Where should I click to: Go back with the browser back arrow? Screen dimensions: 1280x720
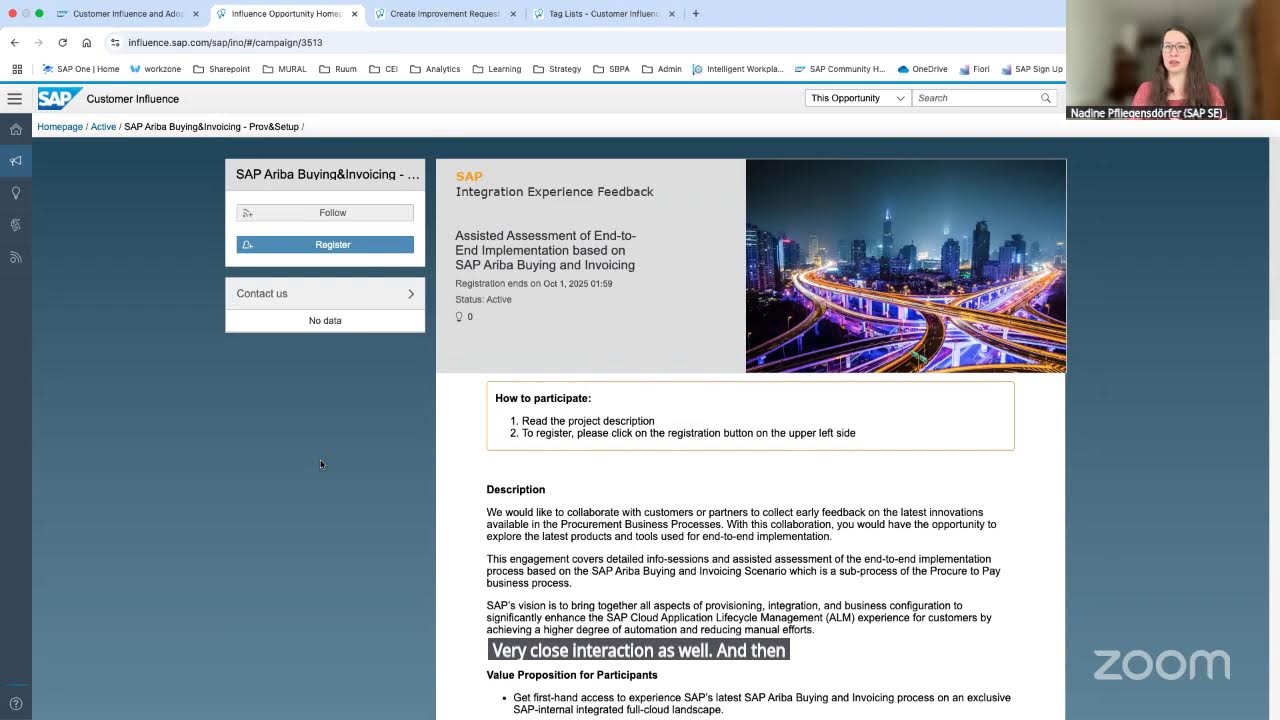pyautogui.click(x=14, y=43)
